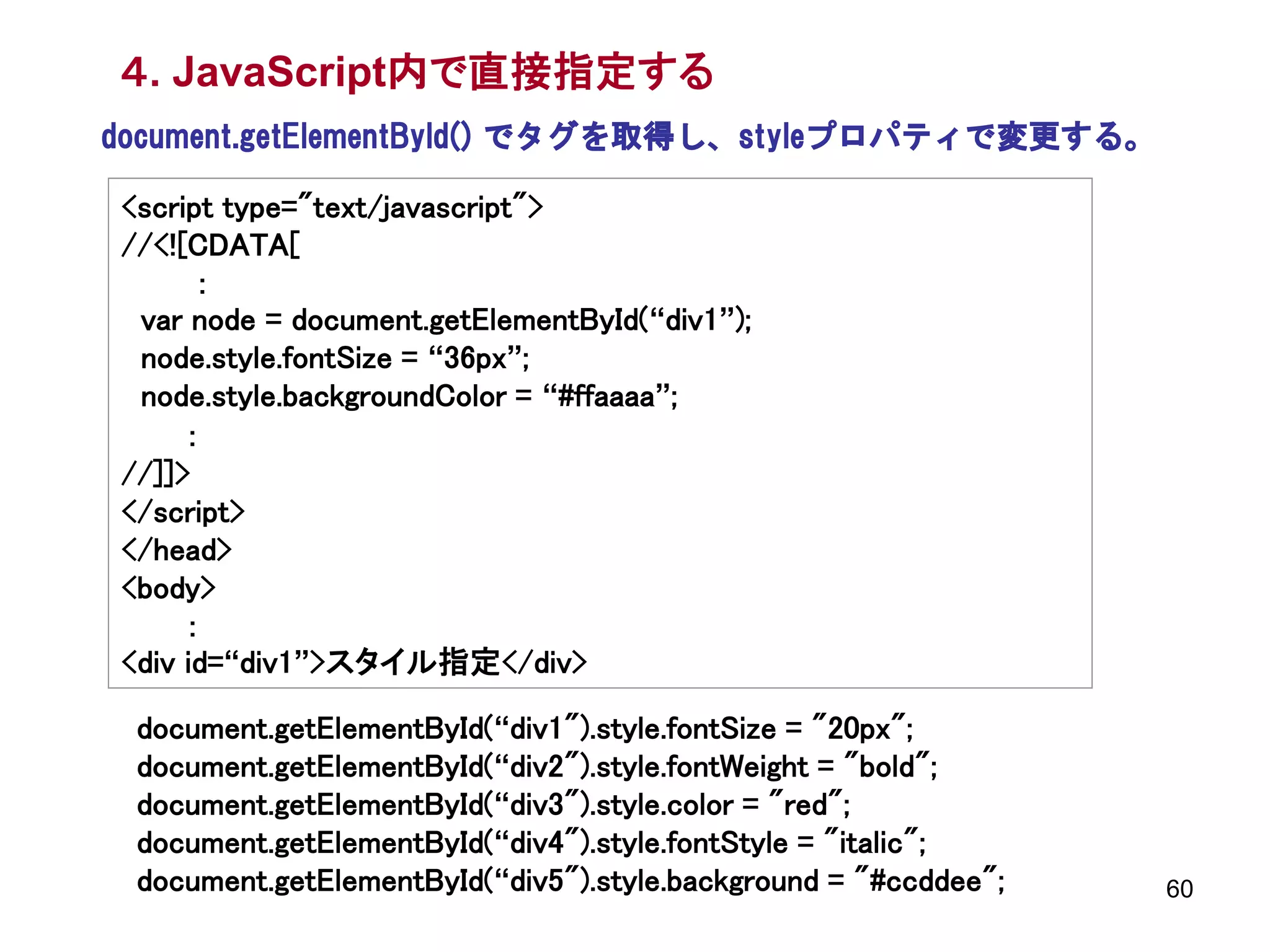This screenshot has width=1270, height=952.
Task: Click the '<body>' tag line
Action: 168,588
